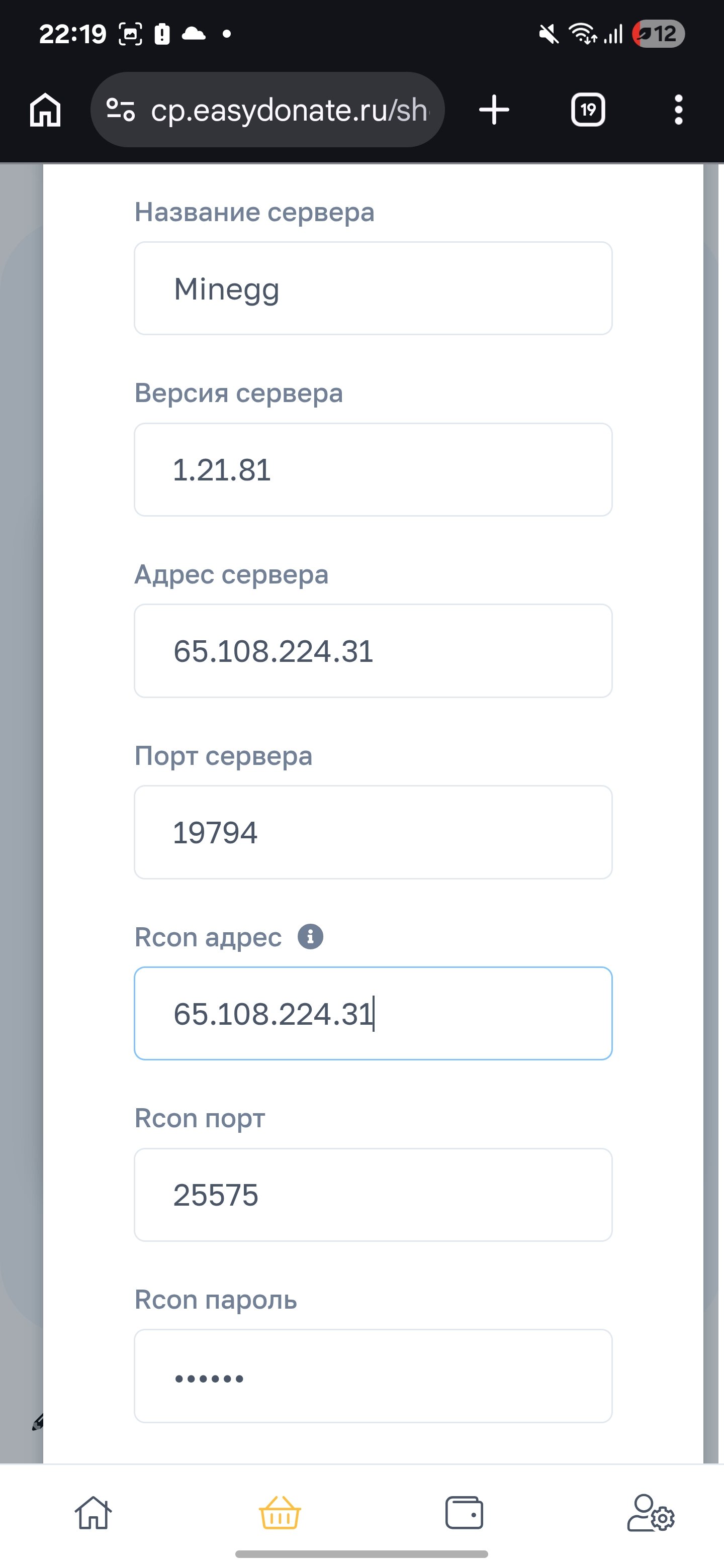Click the Rcon адрес info icon
The width and height of the screenshot is (724, 1568).
point(310,936)
